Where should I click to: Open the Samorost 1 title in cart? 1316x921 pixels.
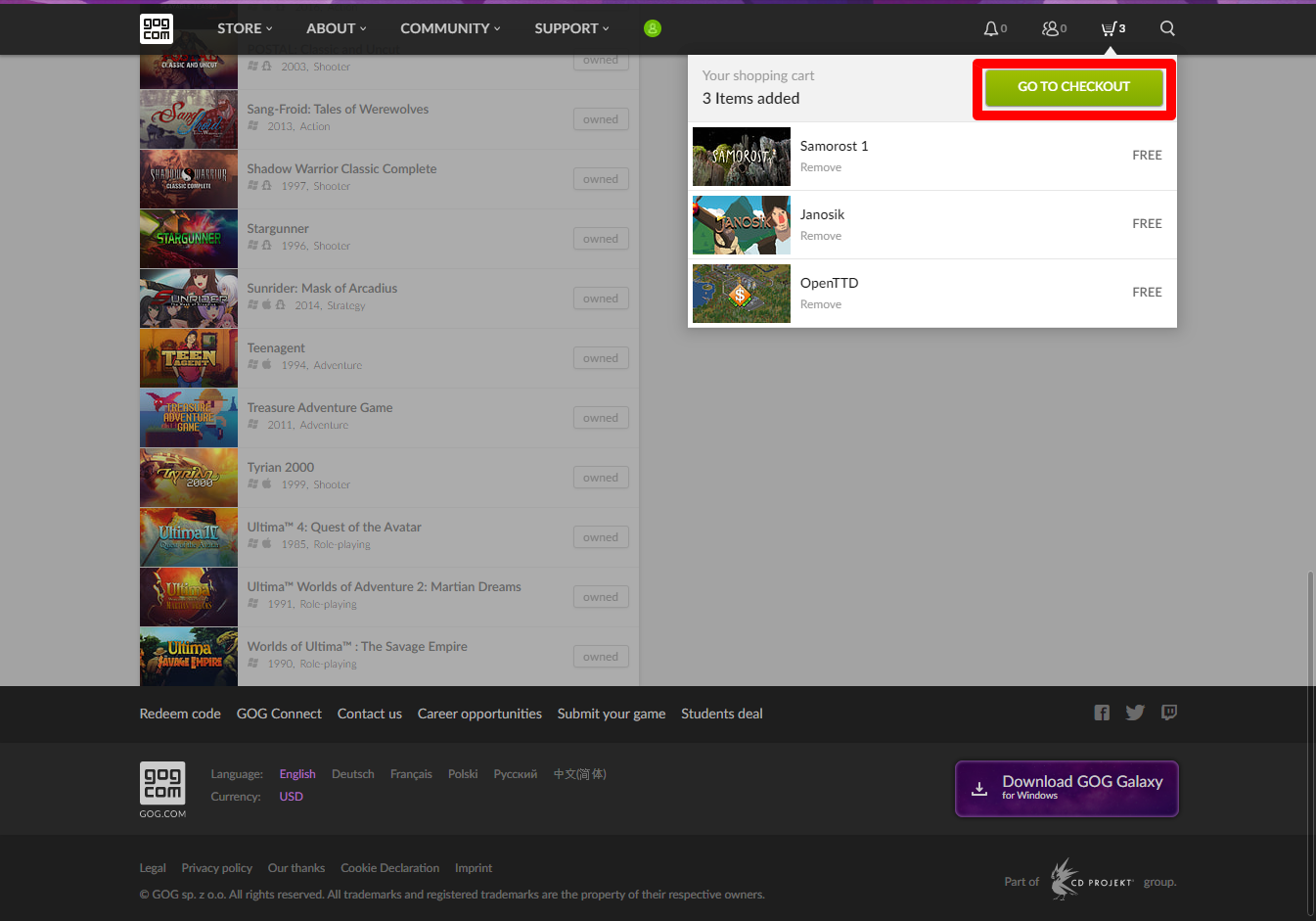(x=834, y=146)
